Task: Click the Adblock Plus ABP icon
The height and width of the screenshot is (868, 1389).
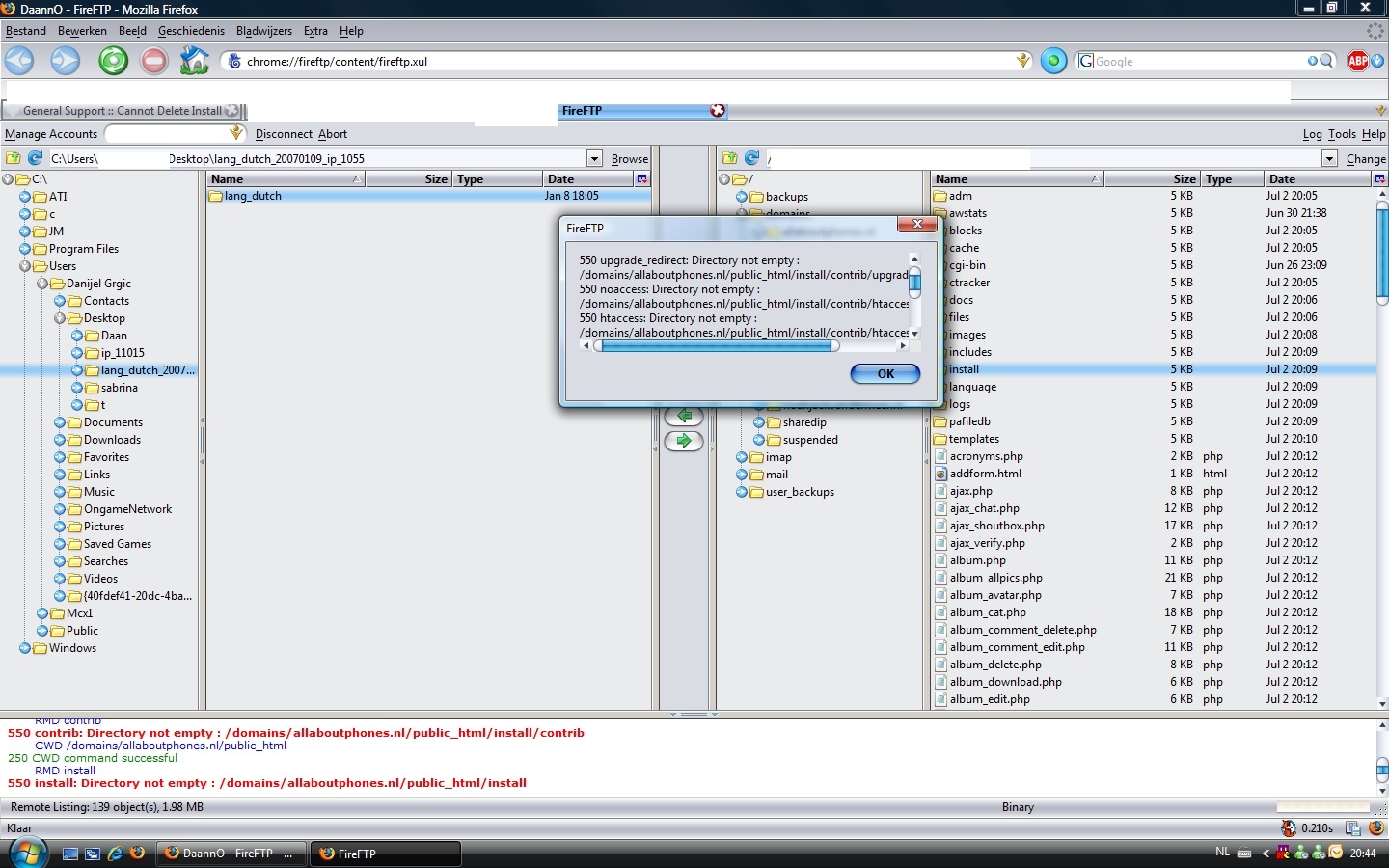Action: [1358, 61]
